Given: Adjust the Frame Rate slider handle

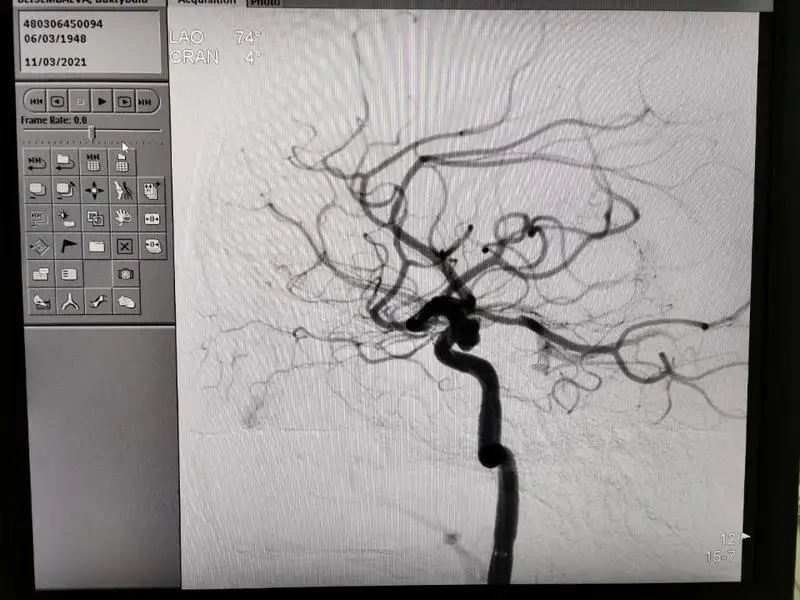Looking at the screenshot, I should tap(92, 133).
